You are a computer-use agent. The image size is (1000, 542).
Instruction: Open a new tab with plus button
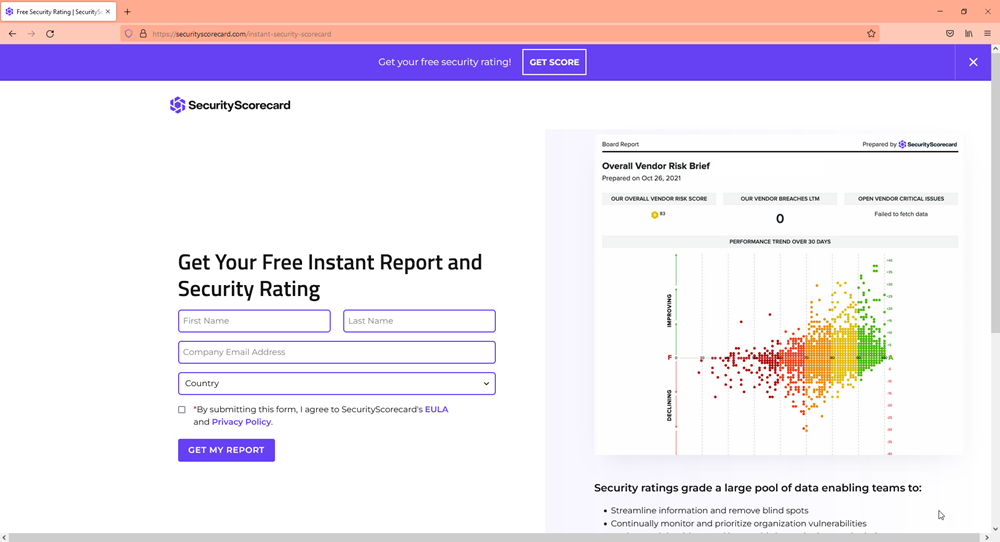coord(127,12)
